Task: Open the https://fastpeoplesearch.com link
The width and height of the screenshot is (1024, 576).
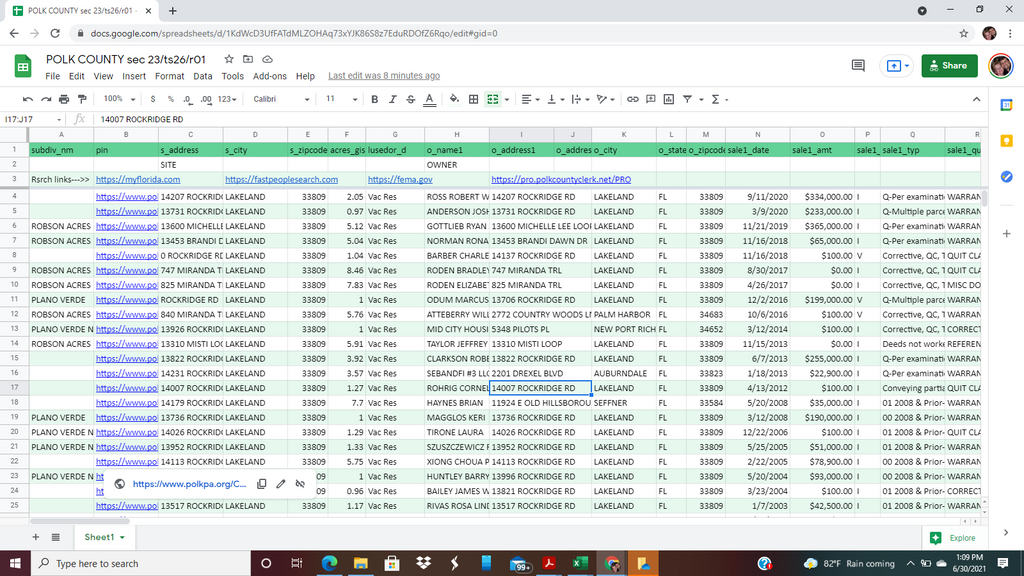Action: point(281,180)
